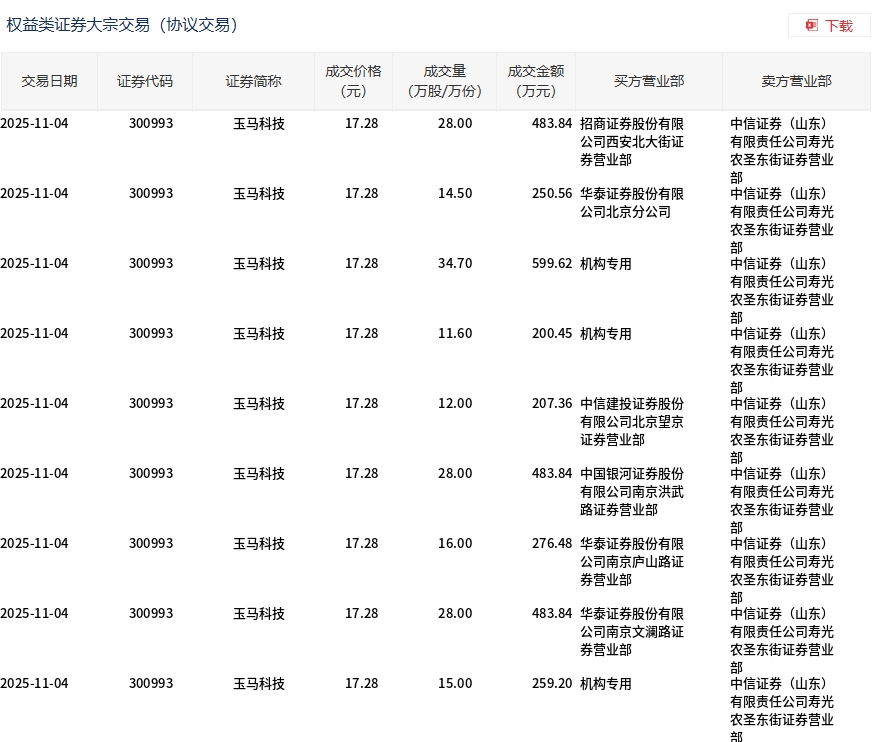Click the 交易日期 column header

(49, 81)
